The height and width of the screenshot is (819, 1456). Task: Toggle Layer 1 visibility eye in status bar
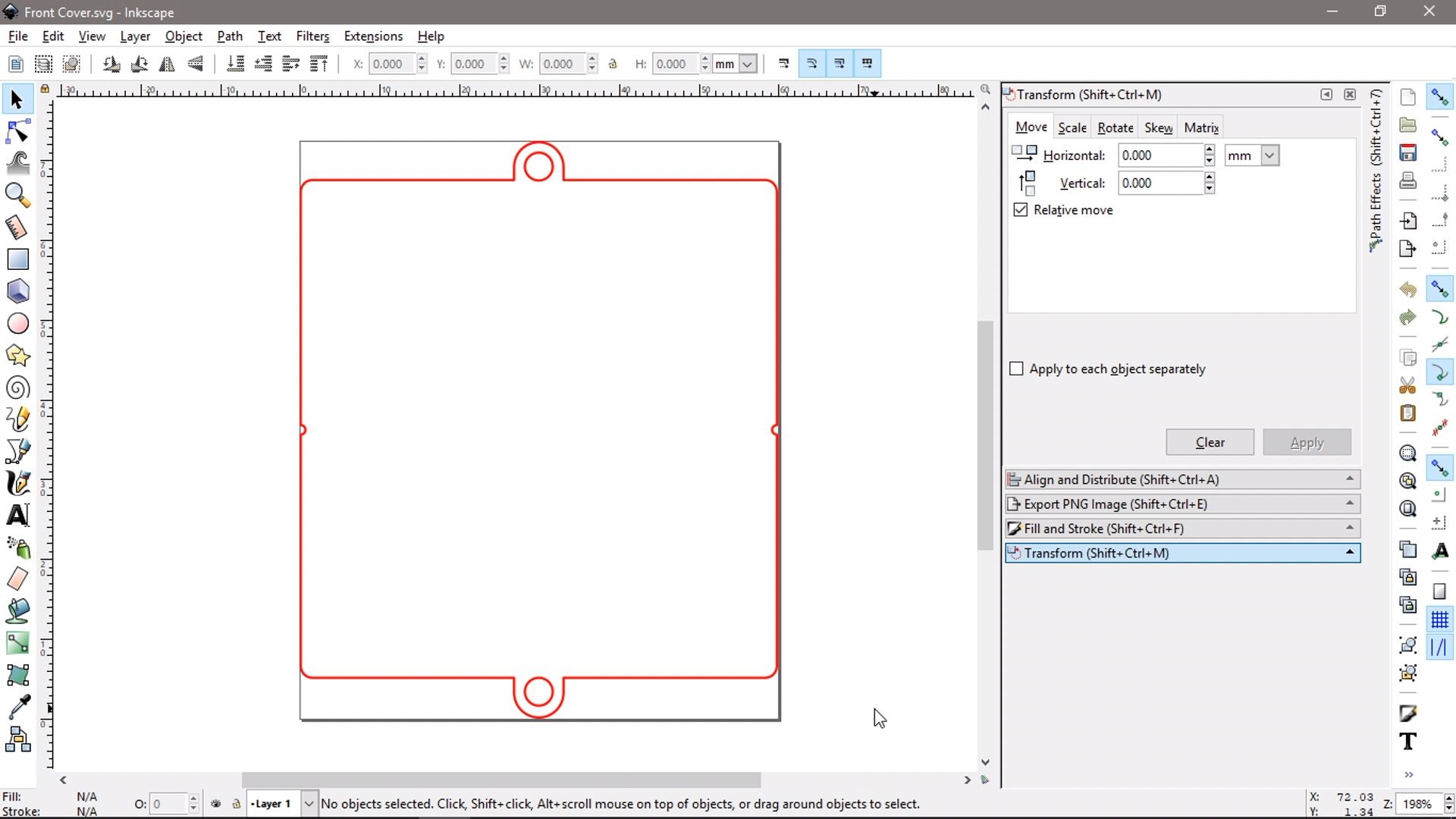[216, 804]
